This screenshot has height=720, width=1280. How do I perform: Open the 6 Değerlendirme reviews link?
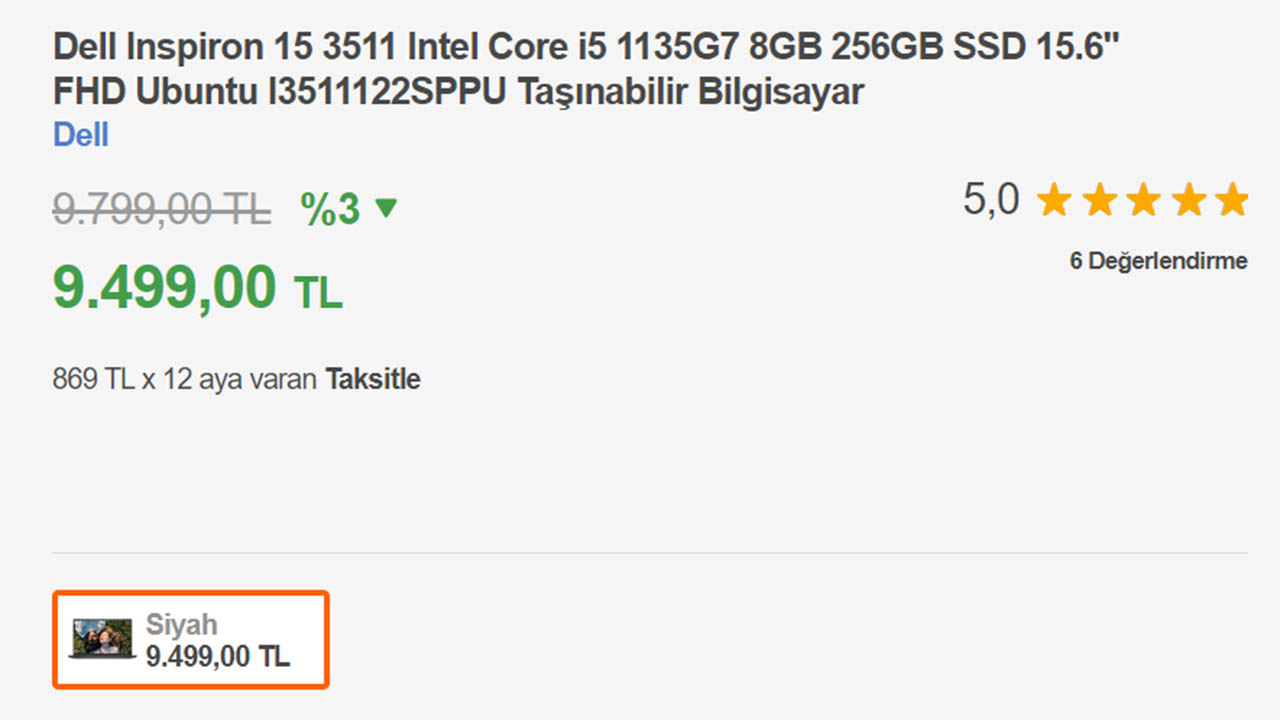tap(1158, 261)
